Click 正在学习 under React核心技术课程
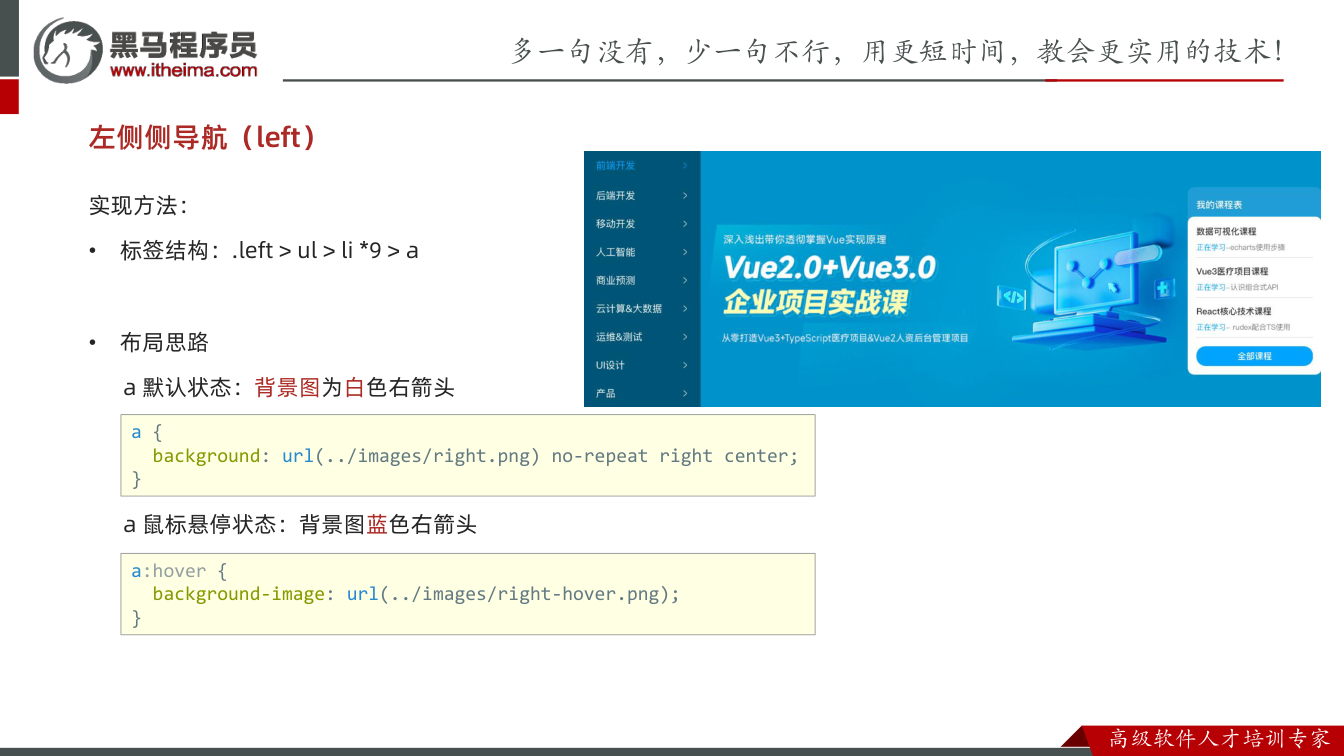The width and height of the screenshot is (1344, 756). point(1211,327)
